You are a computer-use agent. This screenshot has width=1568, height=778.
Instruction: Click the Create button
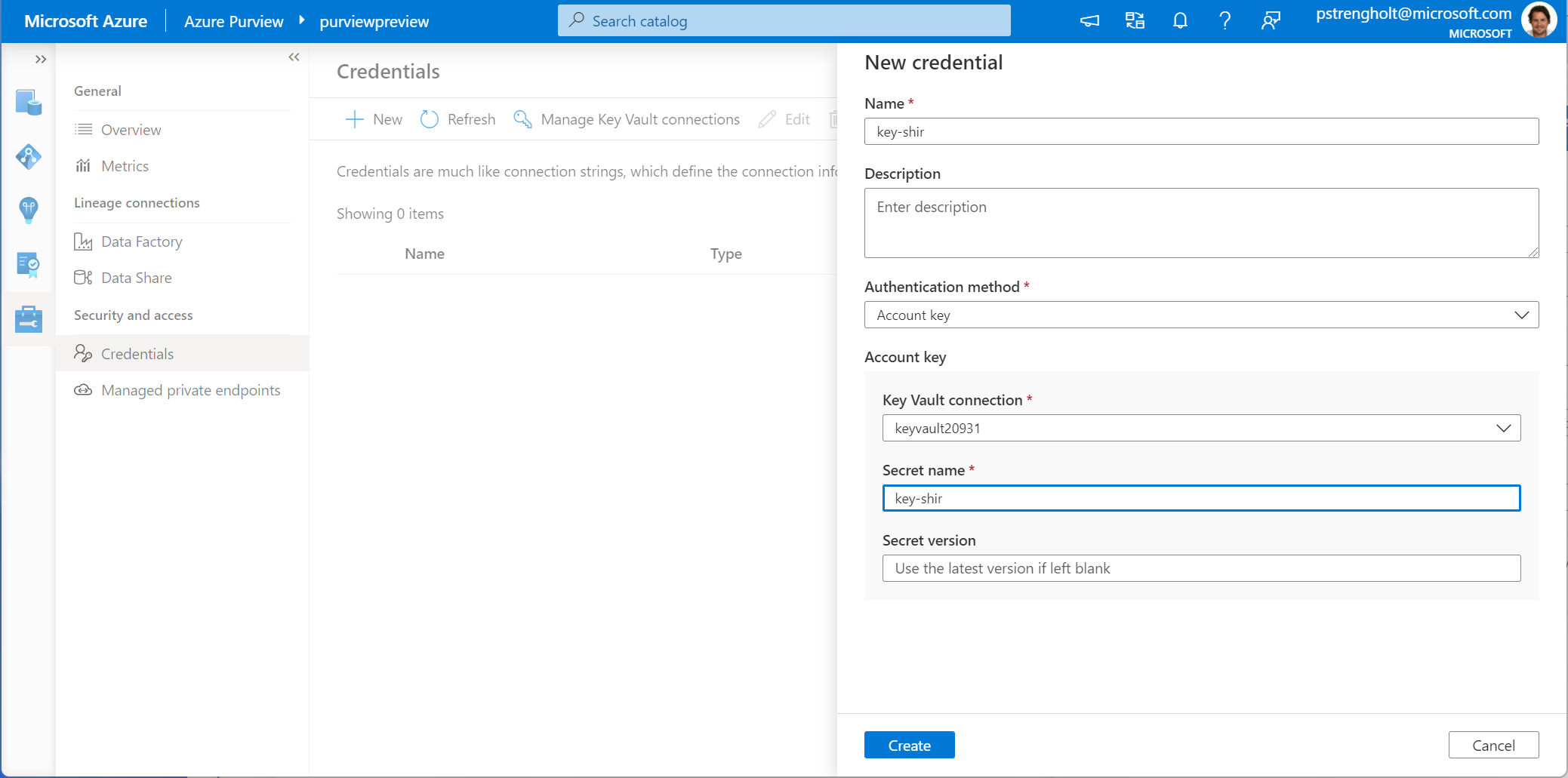[909, 745]
